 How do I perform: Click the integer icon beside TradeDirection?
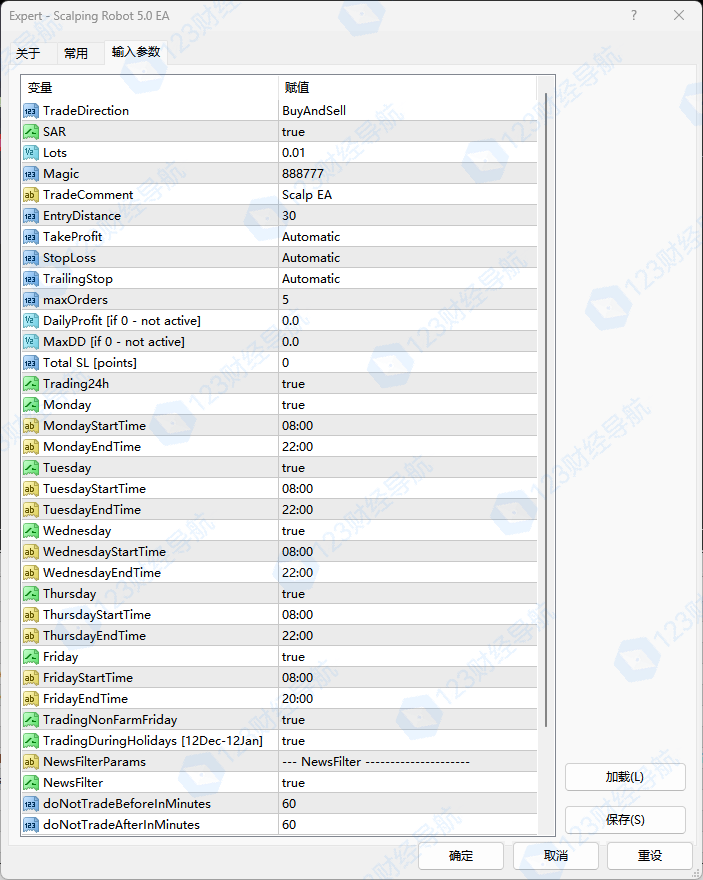[31, 111]
